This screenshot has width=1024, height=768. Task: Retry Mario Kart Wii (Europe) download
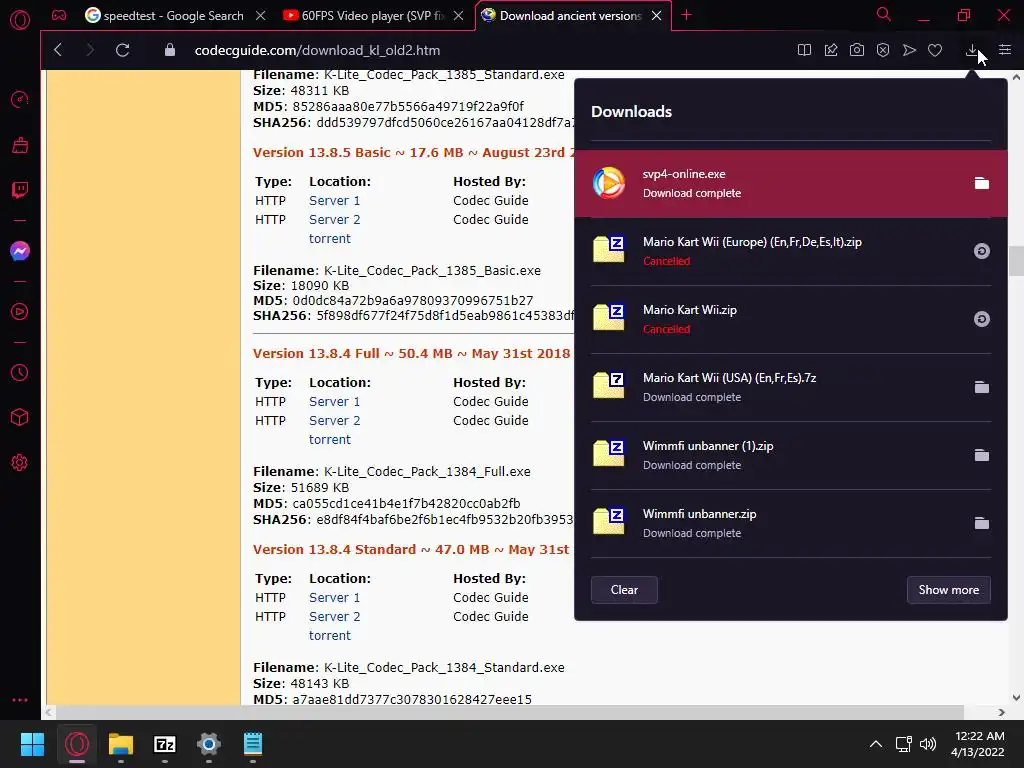(x=982, y=251)
